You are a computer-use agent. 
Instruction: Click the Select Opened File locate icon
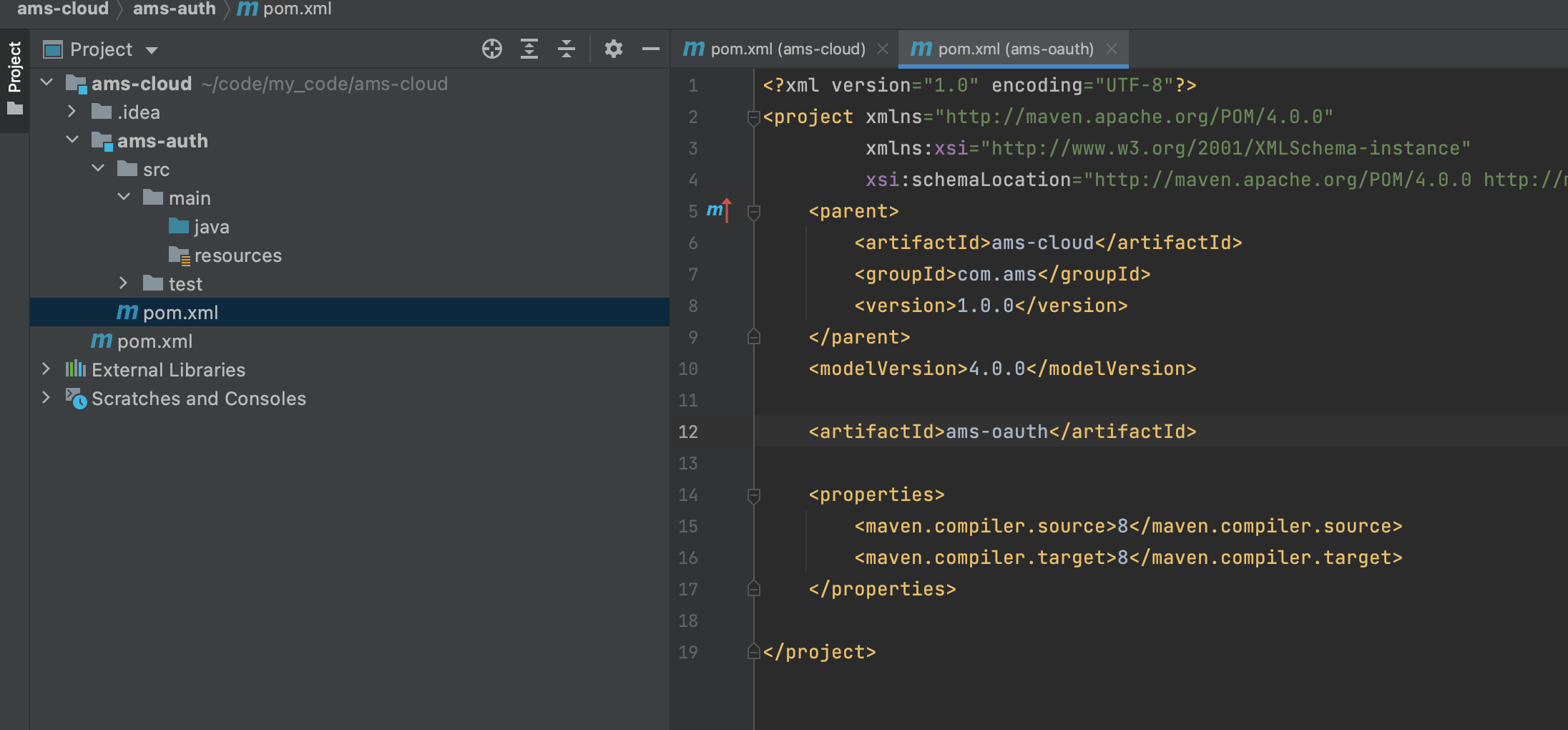point(492,49)
